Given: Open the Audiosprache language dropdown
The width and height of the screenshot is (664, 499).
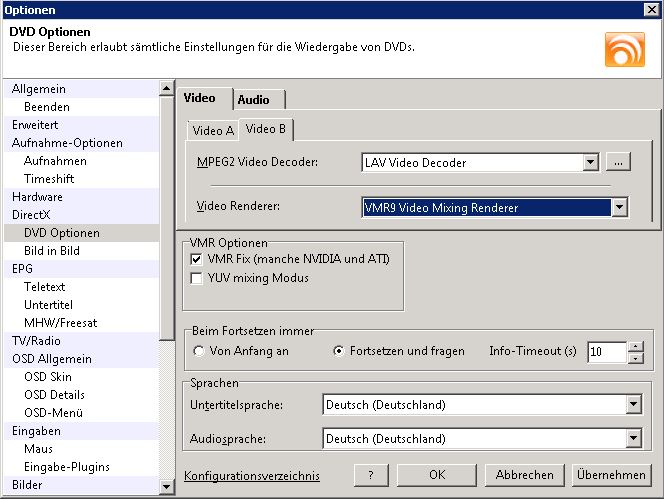Looking at the screenshot, I should [632, 439].
